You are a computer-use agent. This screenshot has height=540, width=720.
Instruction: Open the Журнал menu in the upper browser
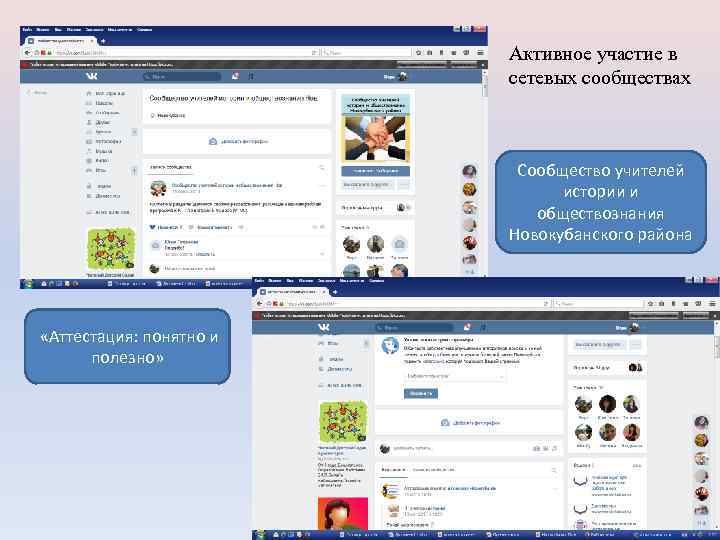coord(73,29)
